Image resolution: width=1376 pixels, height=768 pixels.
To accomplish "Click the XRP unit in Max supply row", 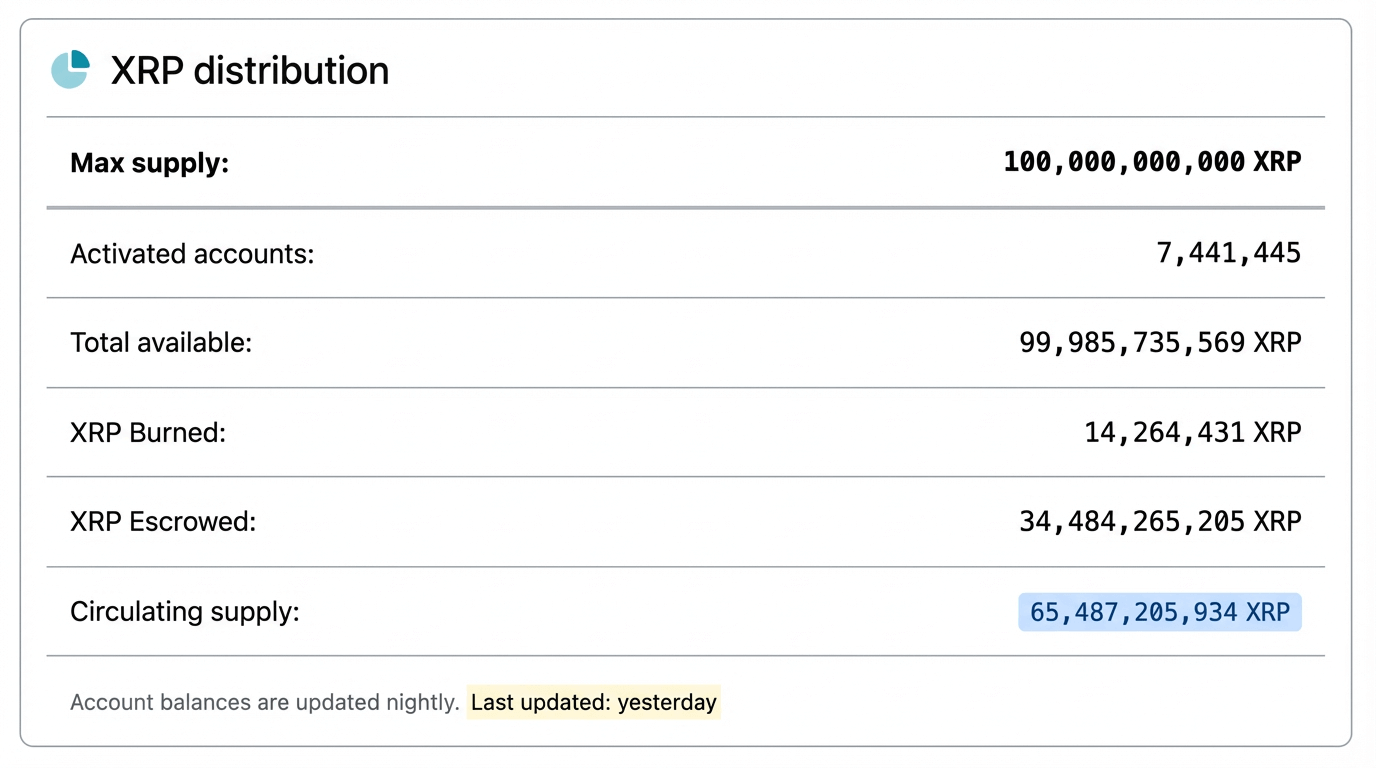I will click(1277, 162).
